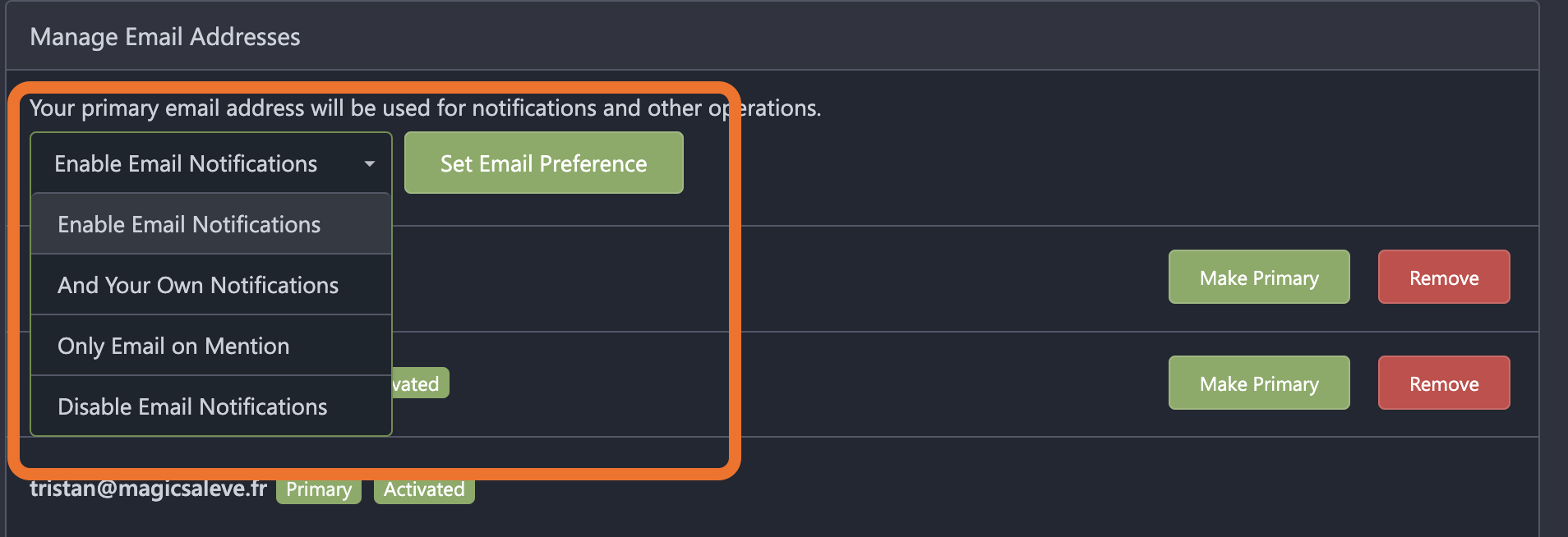
Task: Click the green Primary badge
Action: [319, 490]
